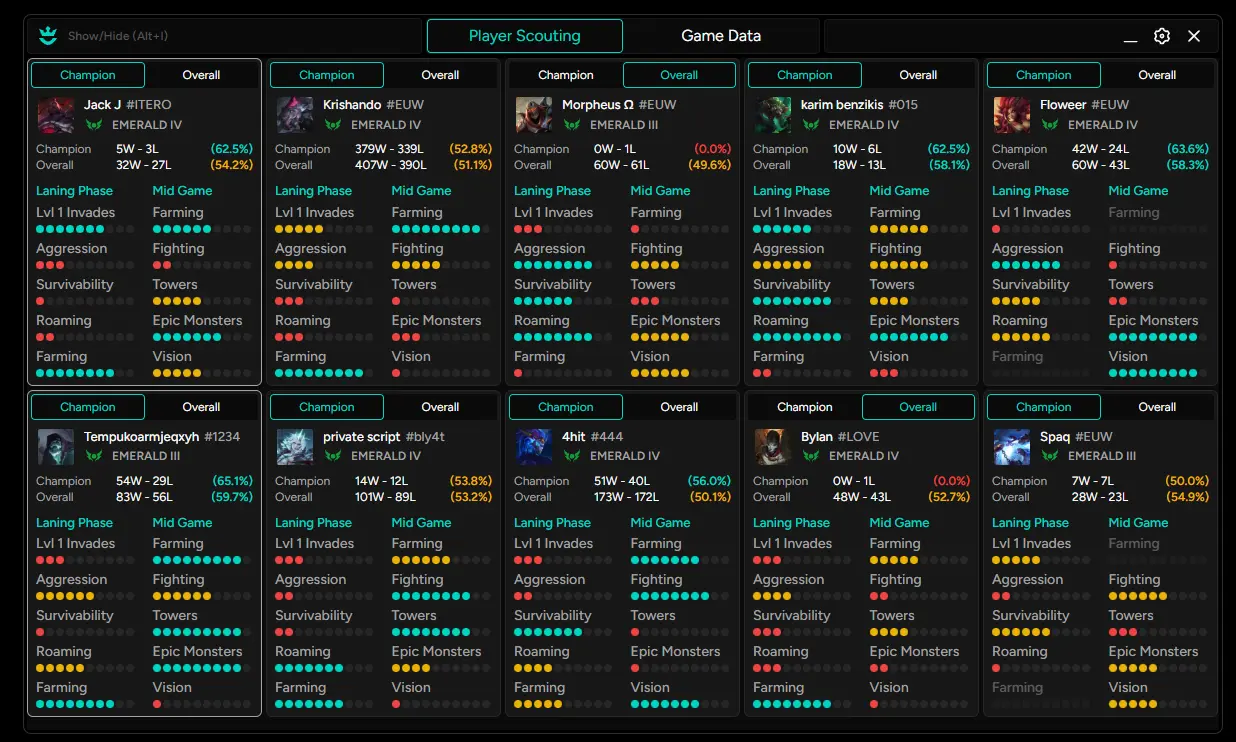The image size is (1236, 742).
Task: Click Krishando's champion portrait
Action: 295,115
